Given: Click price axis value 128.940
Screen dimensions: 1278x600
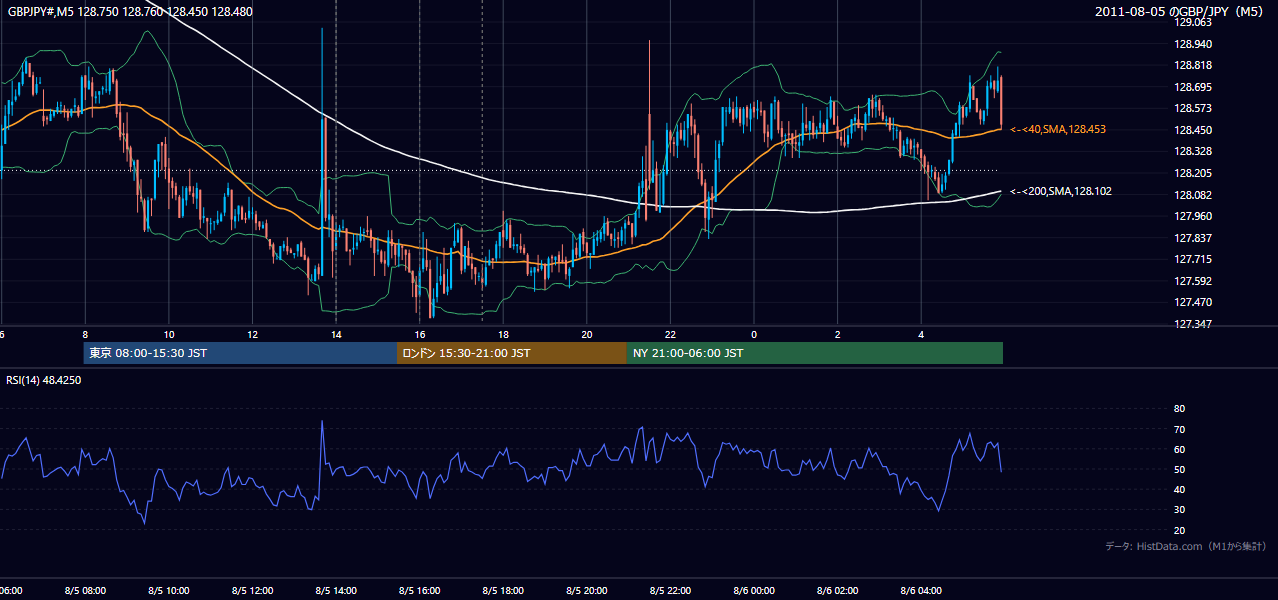Looking at the screenshot, I should (1193, 44).
